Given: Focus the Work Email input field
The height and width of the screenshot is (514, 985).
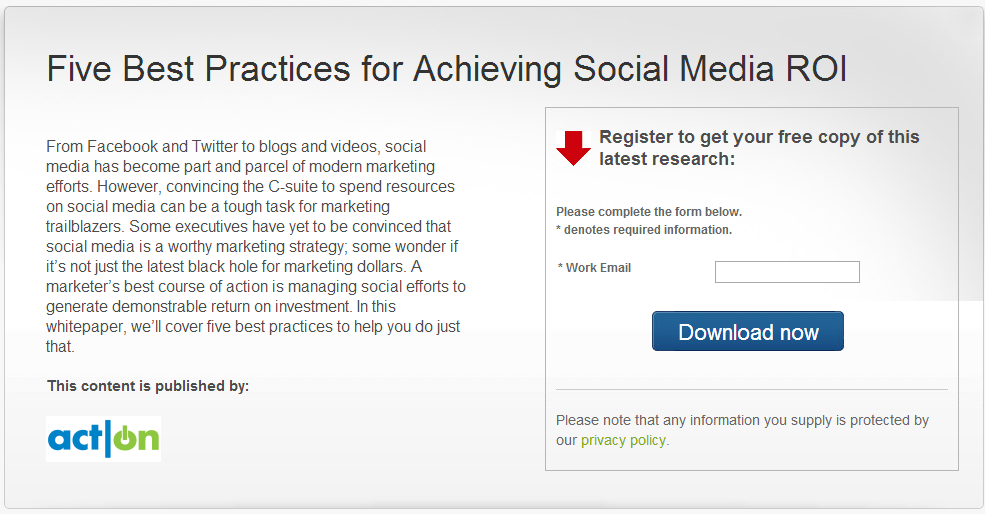Looking at the screenshot, I should [787, 272].
